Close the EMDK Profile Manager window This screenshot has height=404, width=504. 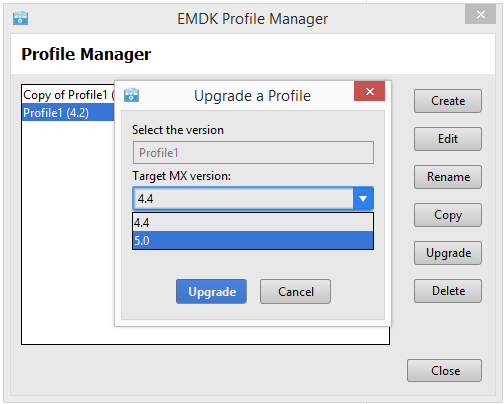click(x=480, y=15)
